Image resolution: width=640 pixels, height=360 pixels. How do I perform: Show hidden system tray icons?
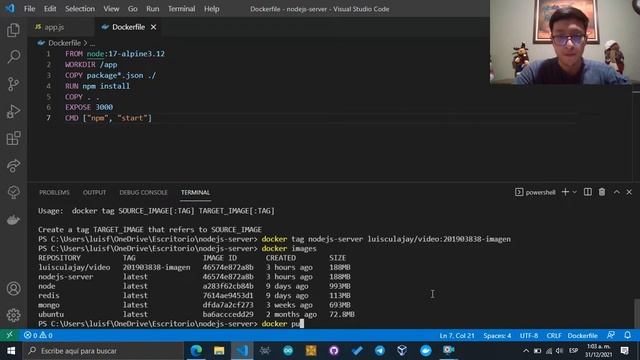pos(526,351)
